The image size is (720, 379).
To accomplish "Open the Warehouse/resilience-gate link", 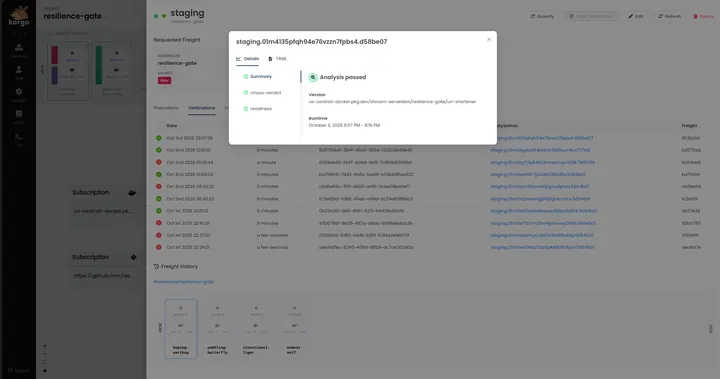I will click(184, 282).
